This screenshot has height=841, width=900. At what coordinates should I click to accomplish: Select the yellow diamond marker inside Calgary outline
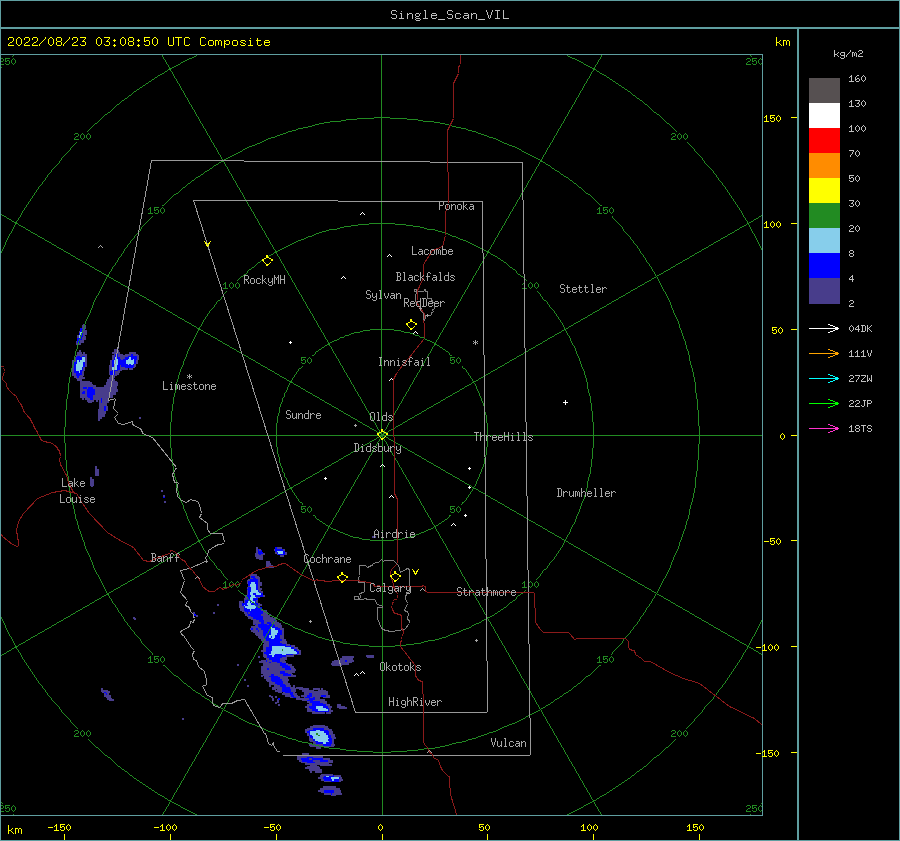[x=395, y=576]
